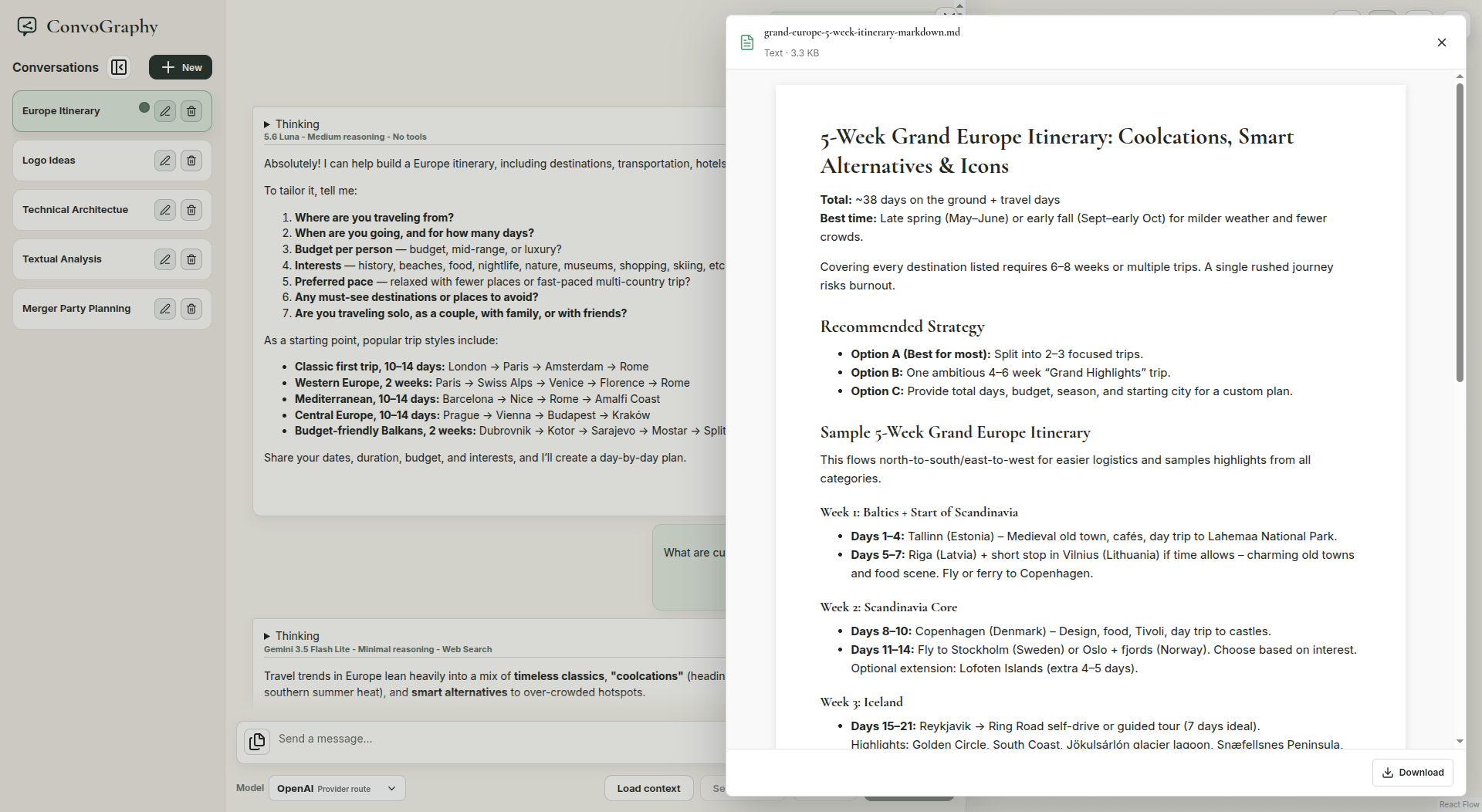Image resolution: width=1482 pixels, height=812 pixels.
Task: Click the preview panel vertical scrollbar thumb
Action: (1460, 232)
